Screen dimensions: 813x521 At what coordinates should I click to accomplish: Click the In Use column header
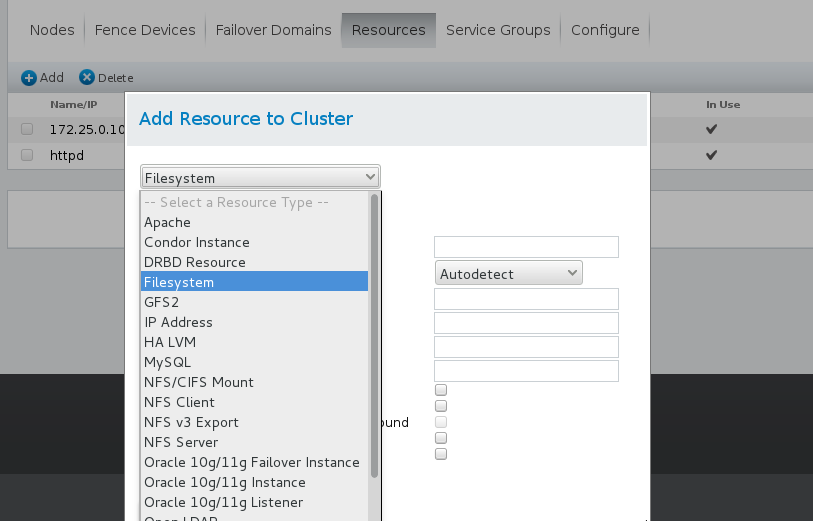pyautogui.click(x=723, y=105)
